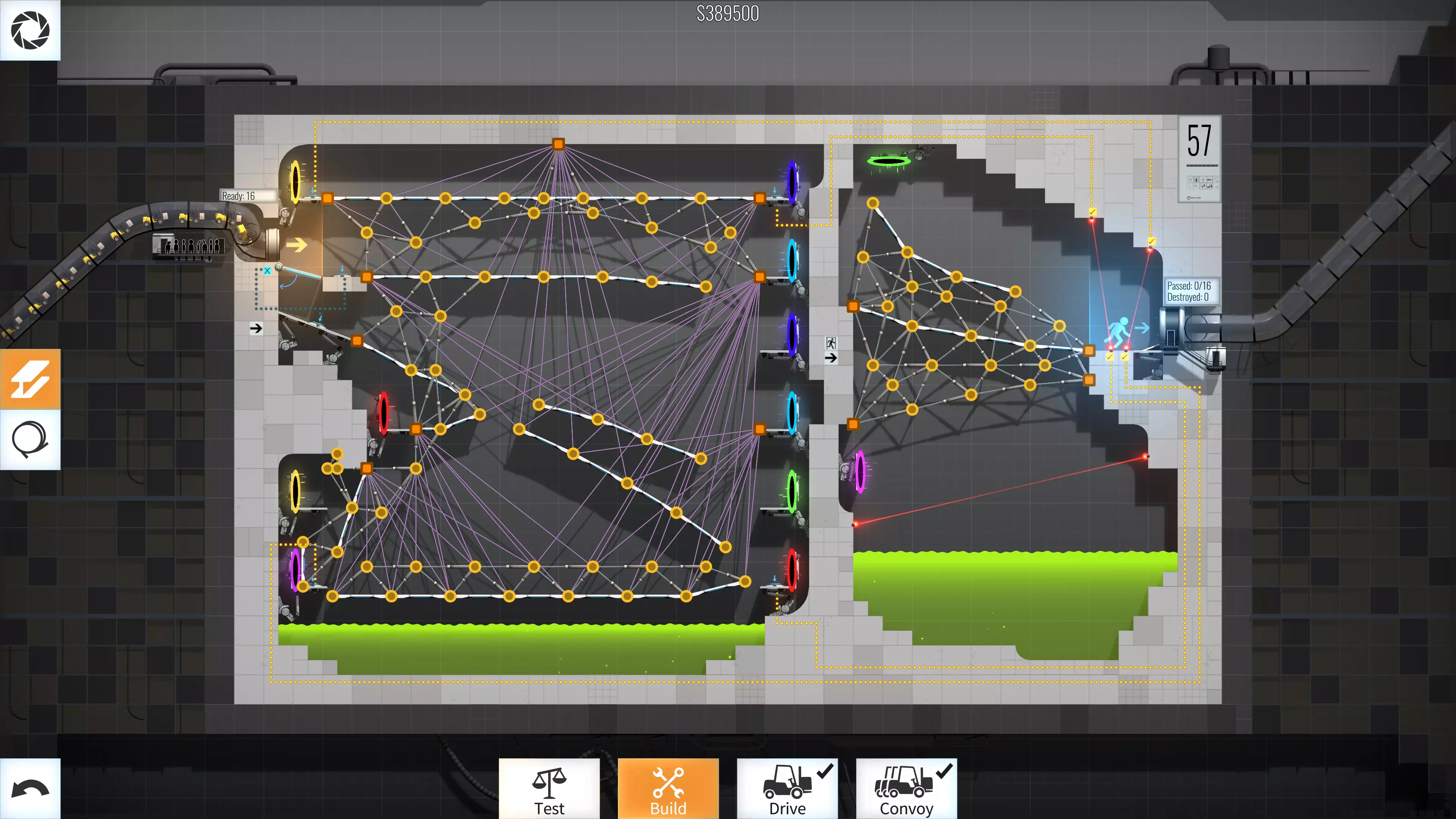Click the Test mode tab

click(x=549, y=789)
